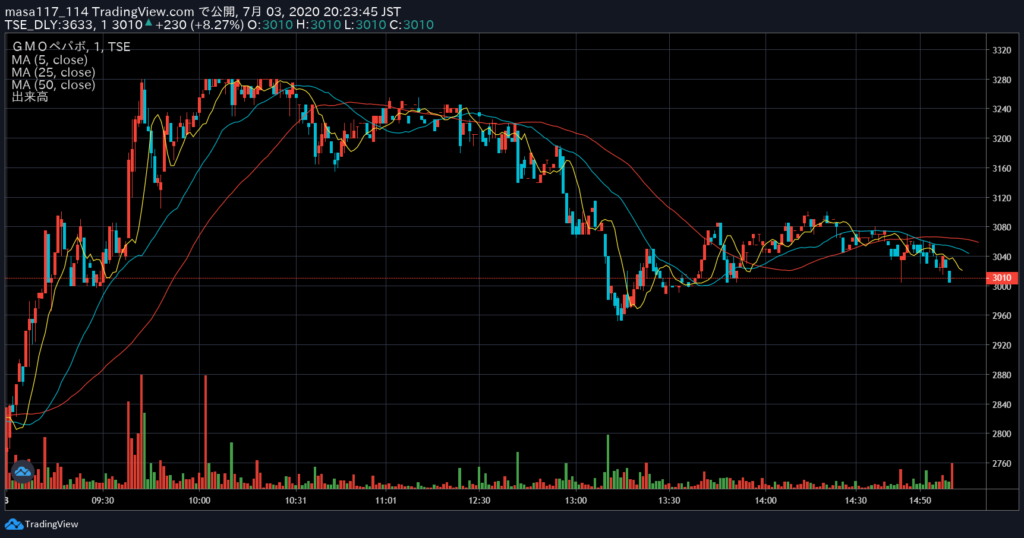Click the C:3010 close value
Screen dimensions: 1024x538
point(411,25)
